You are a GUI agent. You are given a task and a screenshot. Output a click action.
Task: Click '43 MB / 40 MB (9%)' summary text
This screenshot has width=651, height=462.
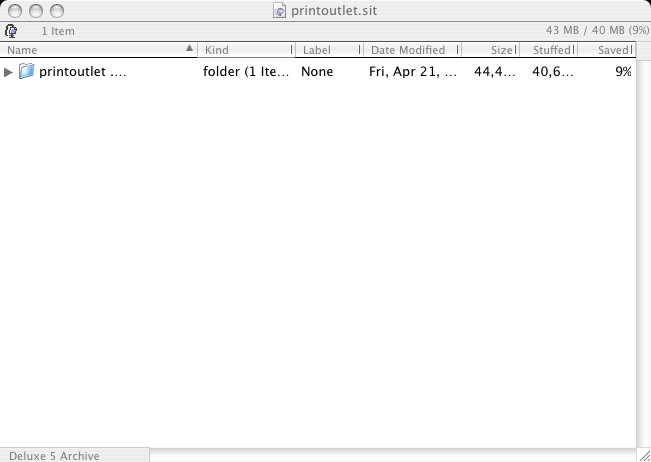[x=597, y=30]
